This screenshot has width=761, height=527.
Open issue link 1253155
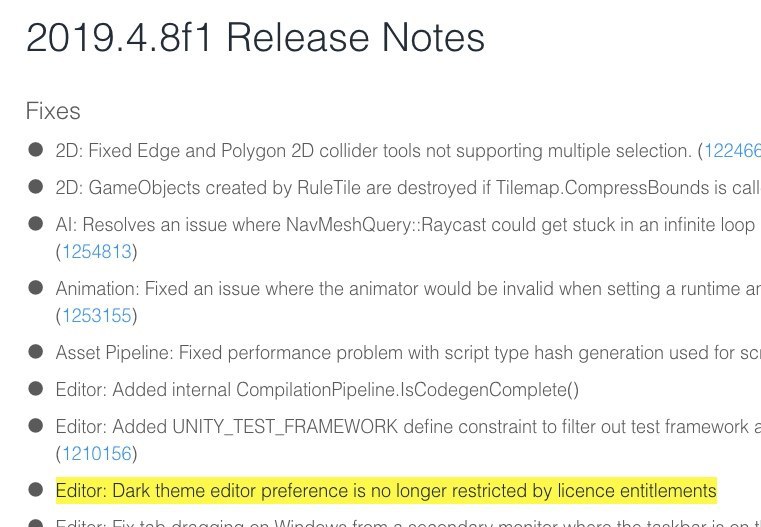[x=99, y=315]
